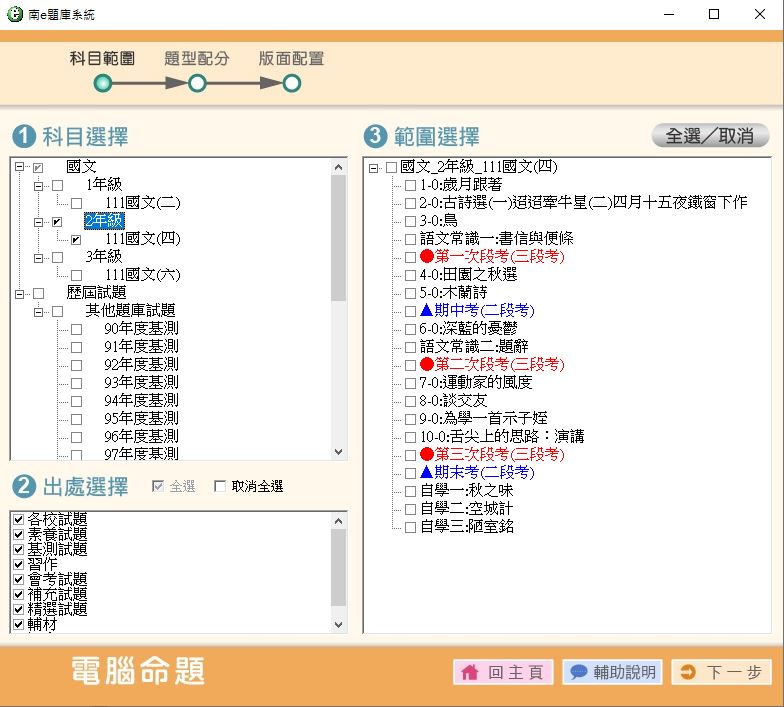Toggle the 國文 subject checkbox
This screenshot has width=784, height=707.
click(x=38, y=168)
